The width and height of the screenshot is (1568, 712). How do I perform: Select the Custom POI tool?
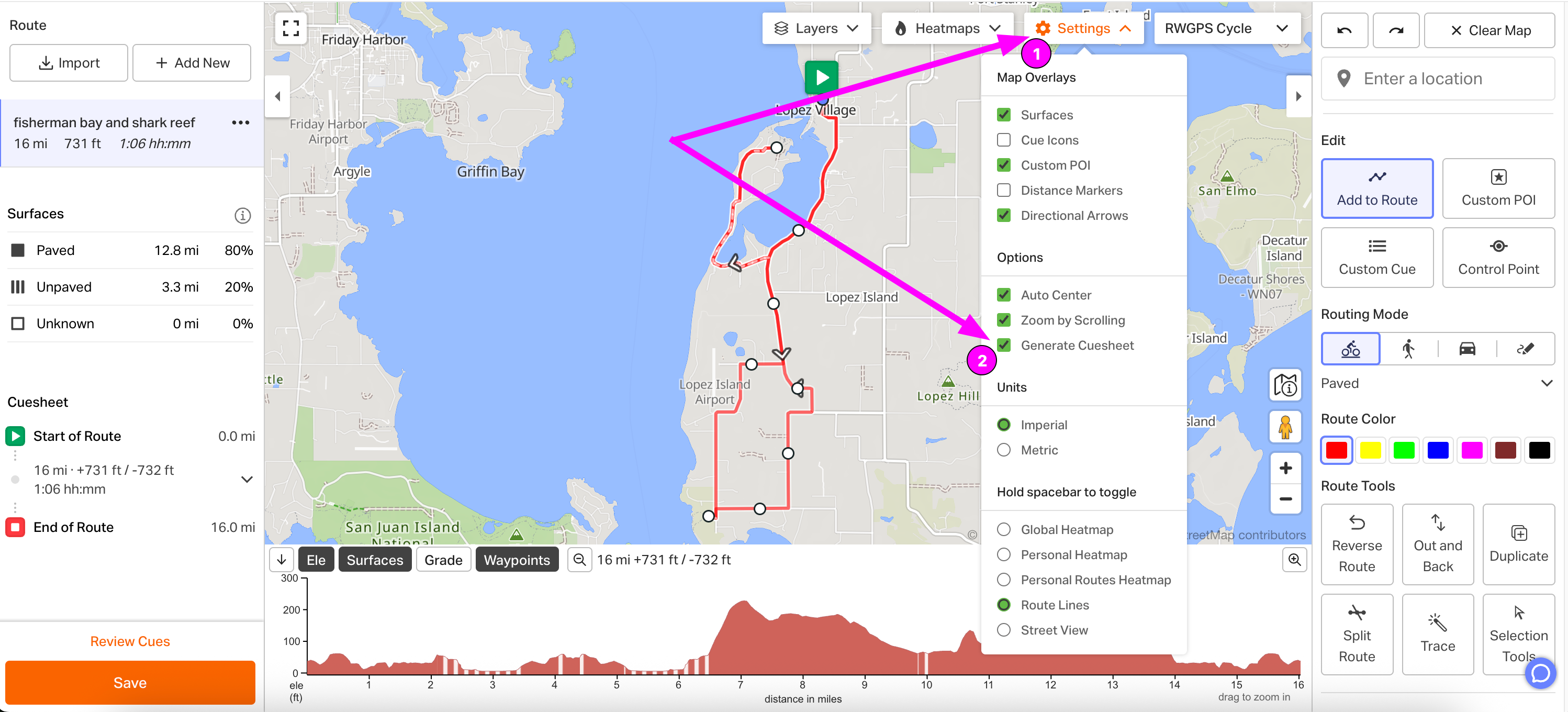pos(1498,188)
